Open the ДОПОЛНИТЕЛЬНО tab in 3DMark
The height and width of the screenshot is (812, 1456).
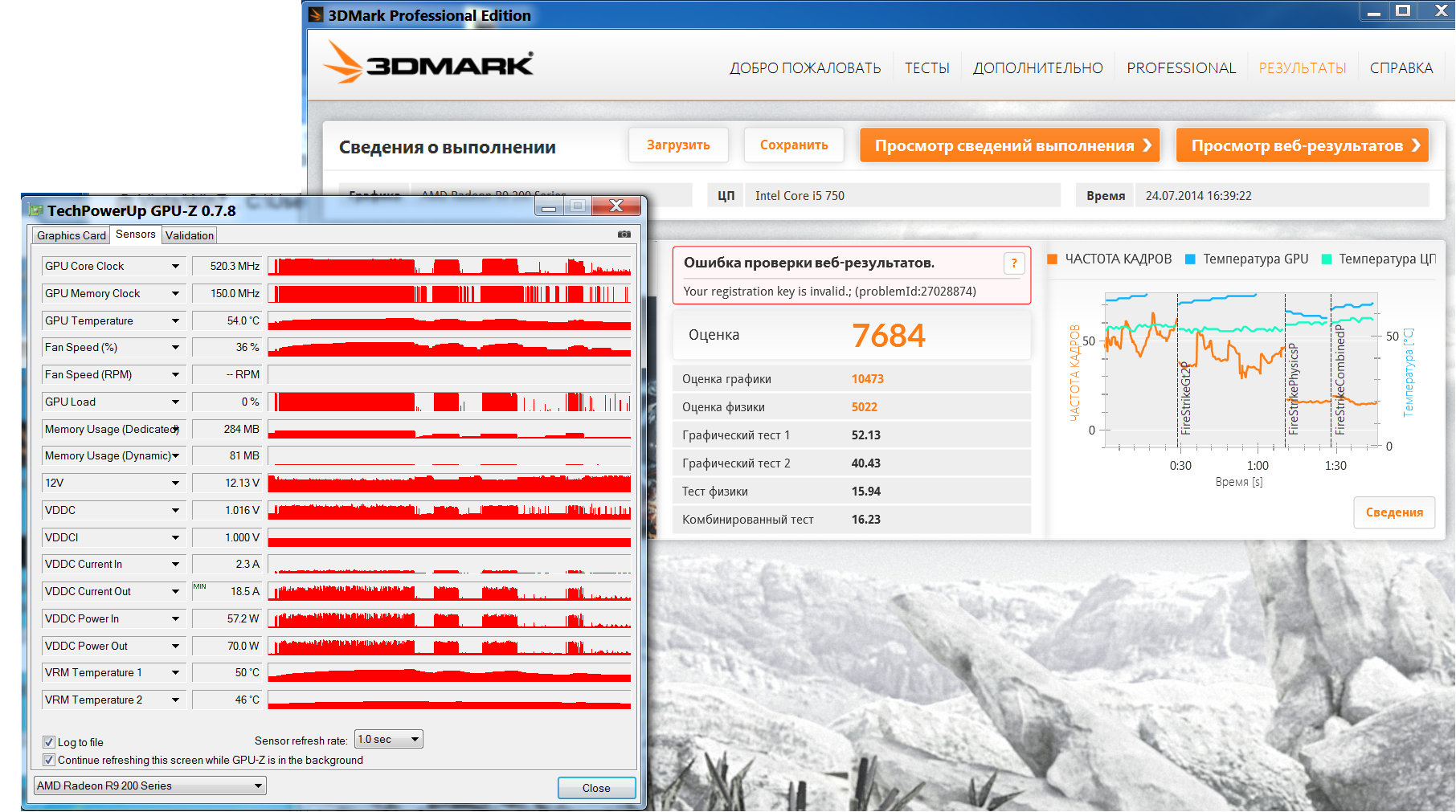[x=1038, y=68]
